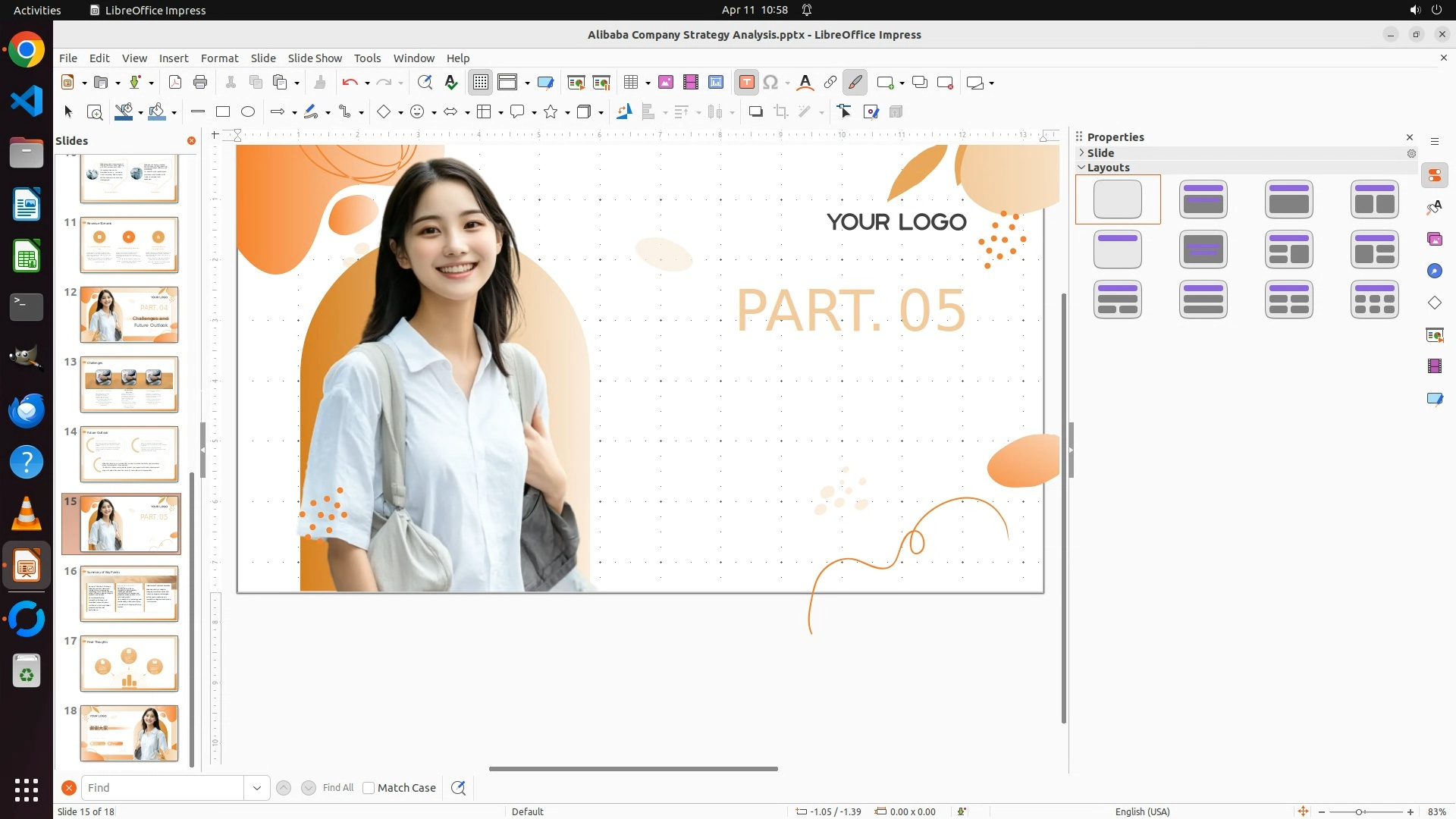Toggle the Insert Text Box tool
1456x819 pixels.
(x=746, y=83)
